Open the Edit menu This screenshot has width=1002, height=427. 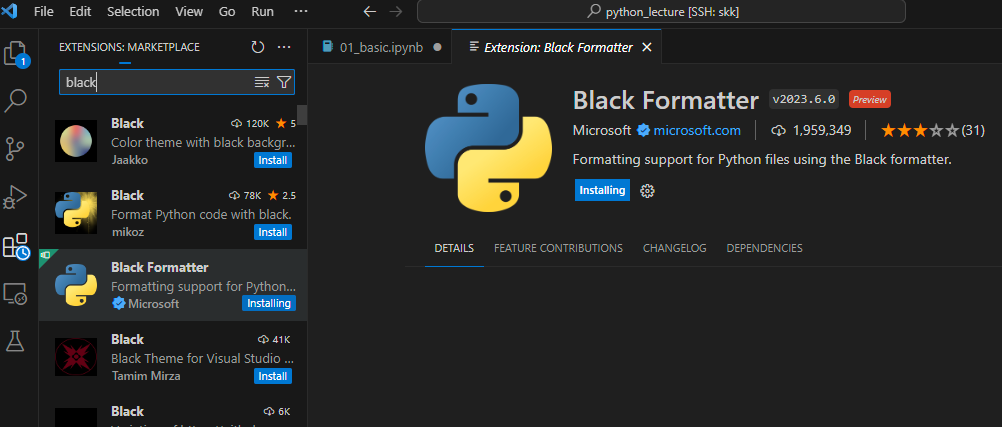click(80, 12)
